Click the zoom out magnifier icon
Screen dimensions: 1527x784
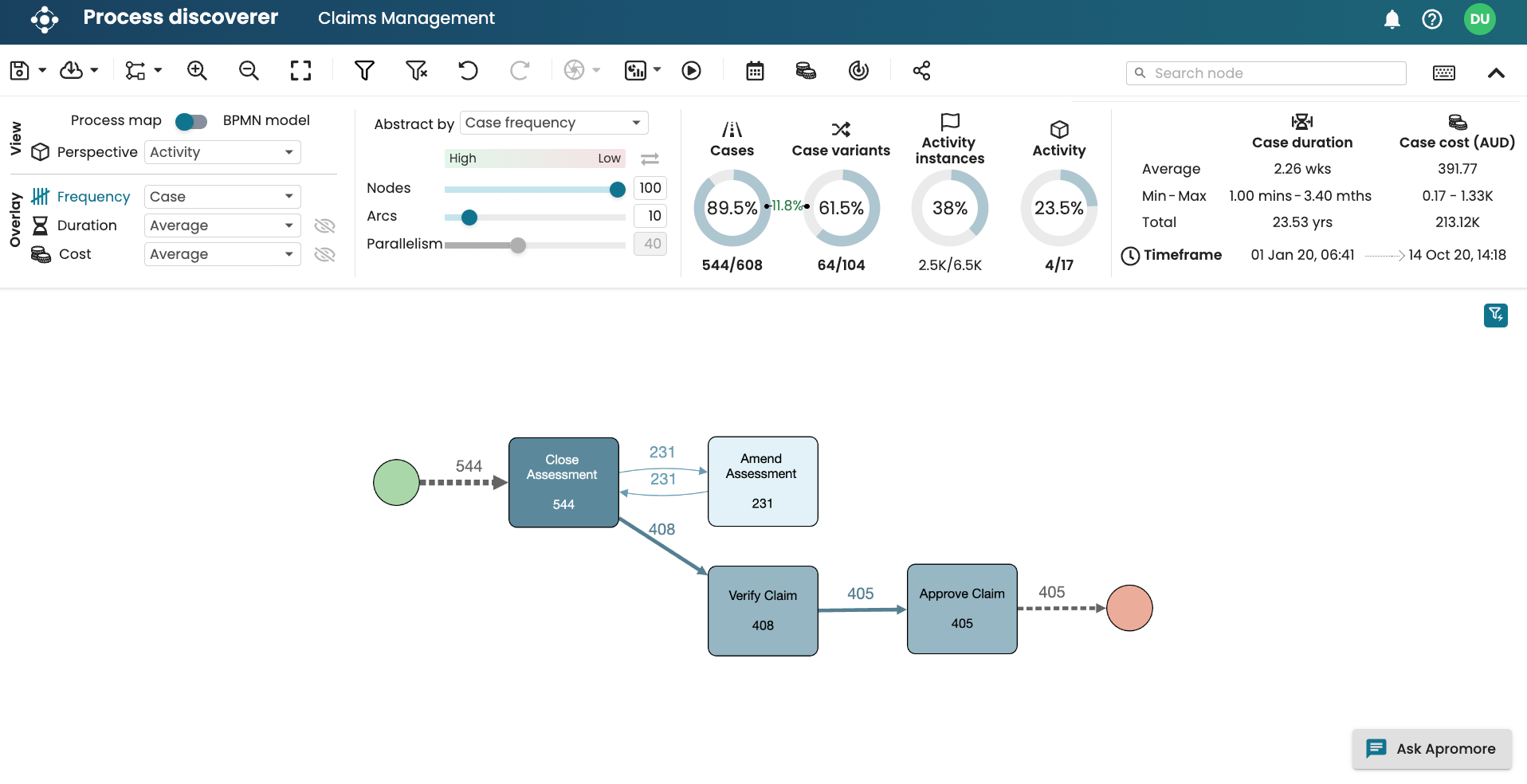pos(249,71)
